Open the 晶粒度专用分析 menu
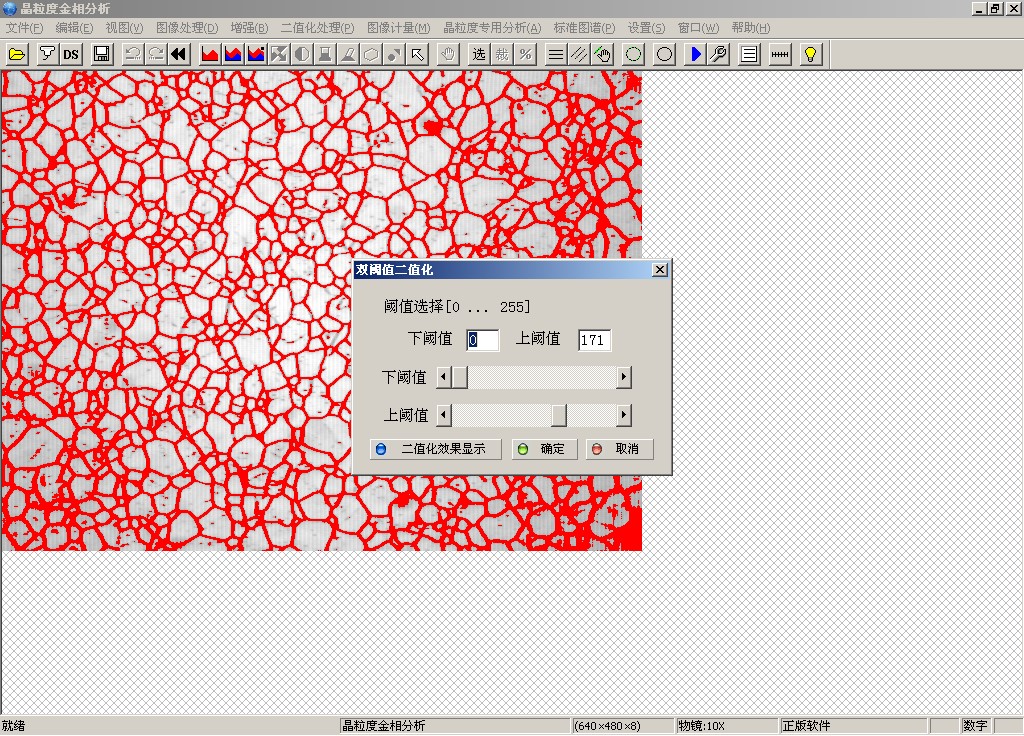The image size is (1024, 736). click(x=492, y=28)
